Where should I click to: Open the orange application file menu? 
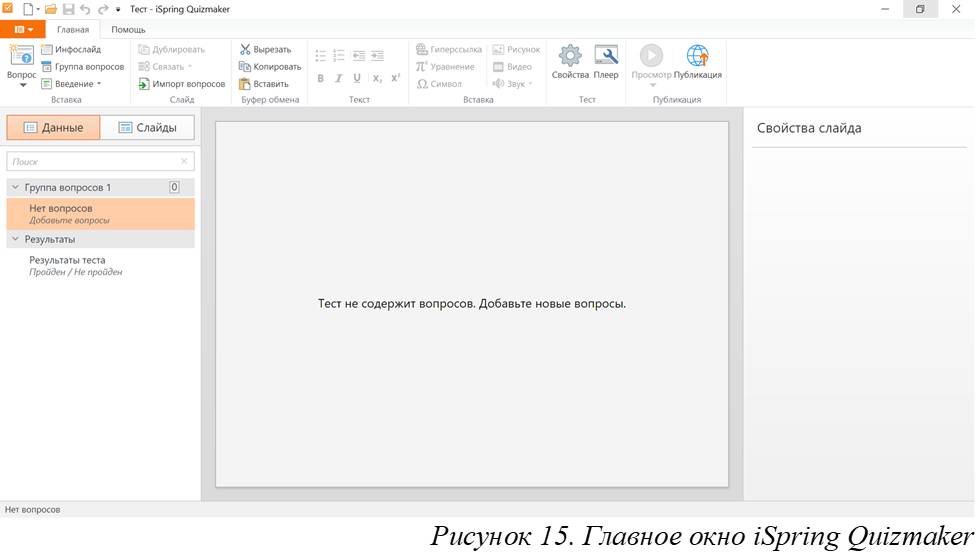click(22, 30)
